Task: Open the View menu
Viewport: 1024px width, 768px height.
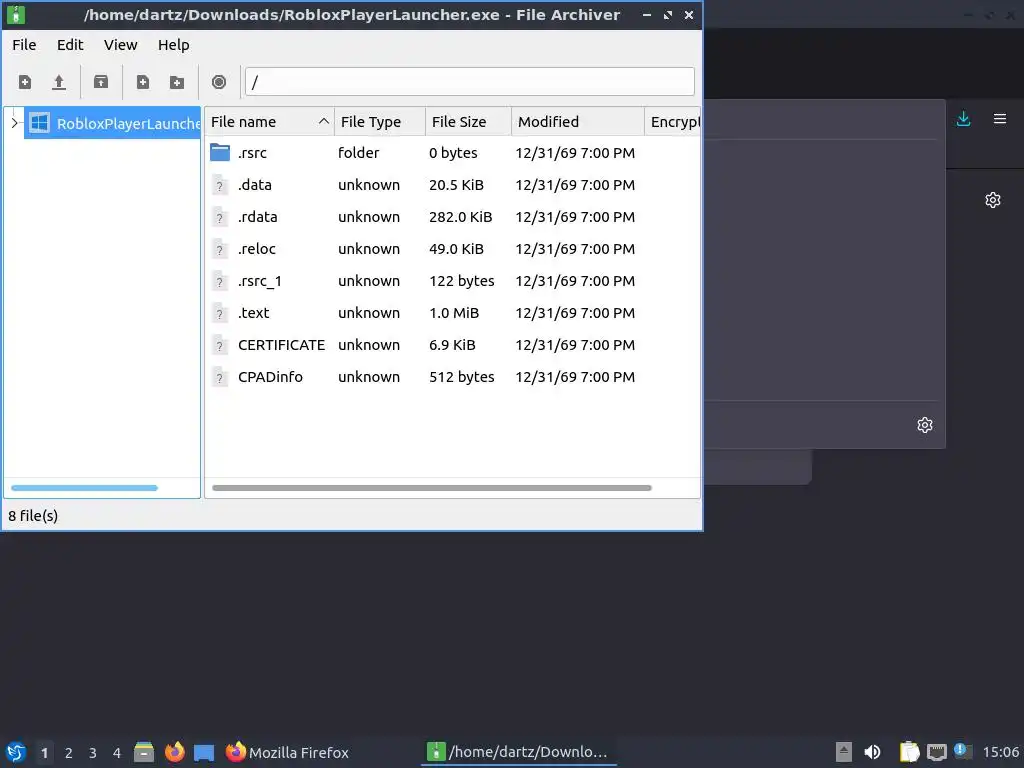Action: pos(120,45)
